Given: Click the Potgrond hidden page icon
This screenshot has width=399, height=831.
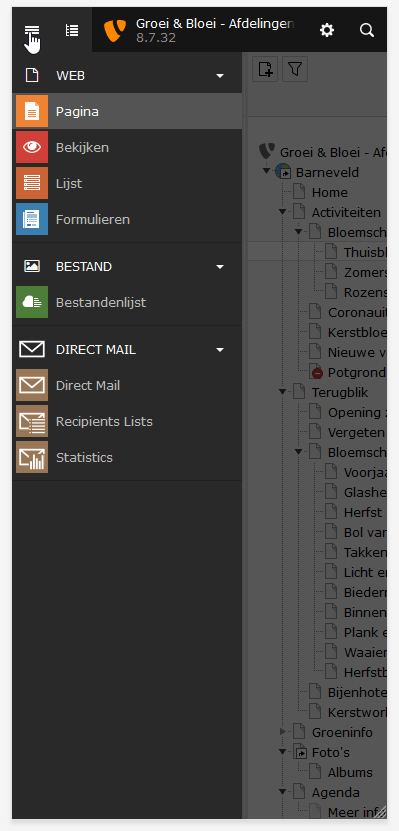Looking at the screenshot, I should coord(315,372).
